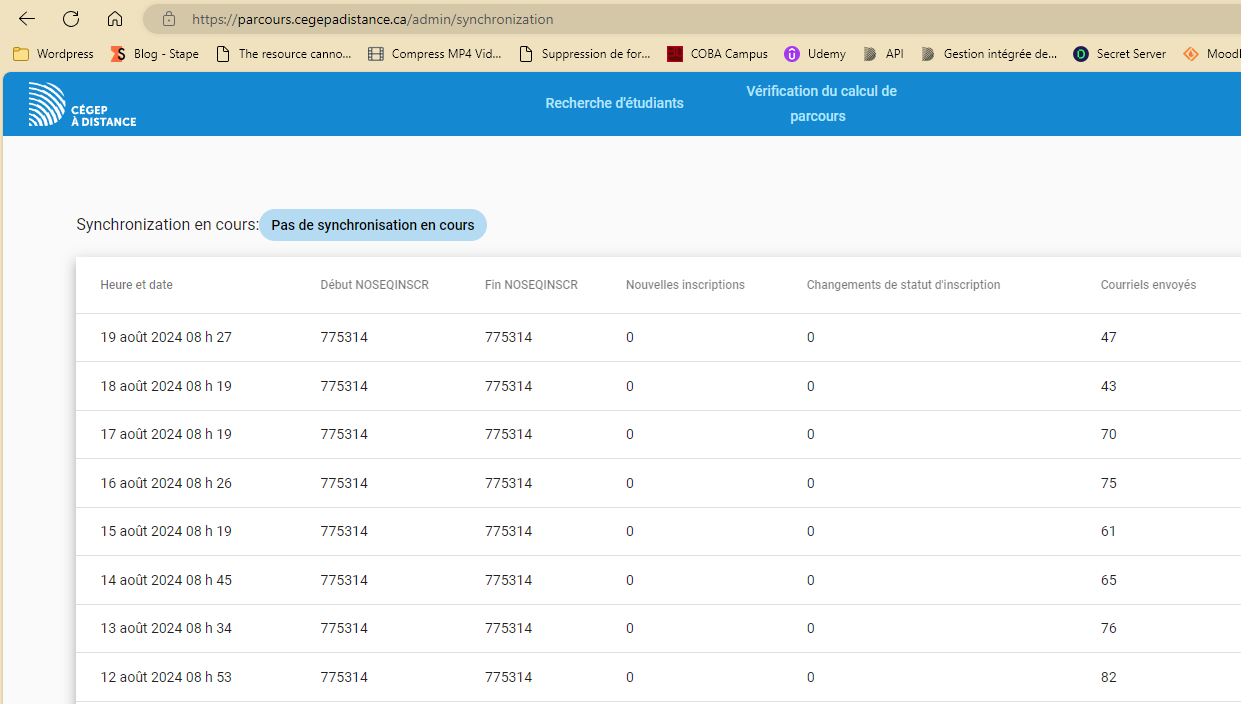Open Recherche d'étudiants menu item
1241x704 pixels.
click(614, 103)
